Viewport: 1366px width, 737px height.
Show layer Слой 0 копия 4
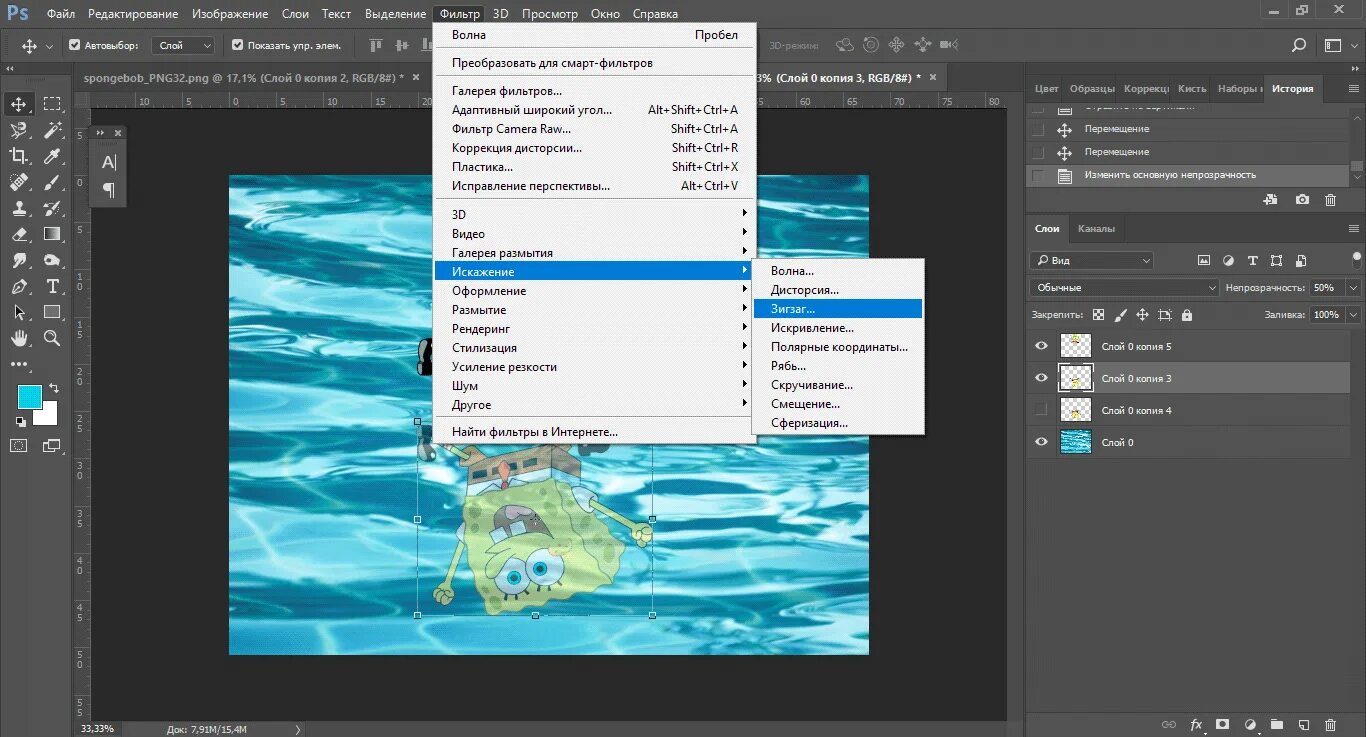pos(1041,410)
